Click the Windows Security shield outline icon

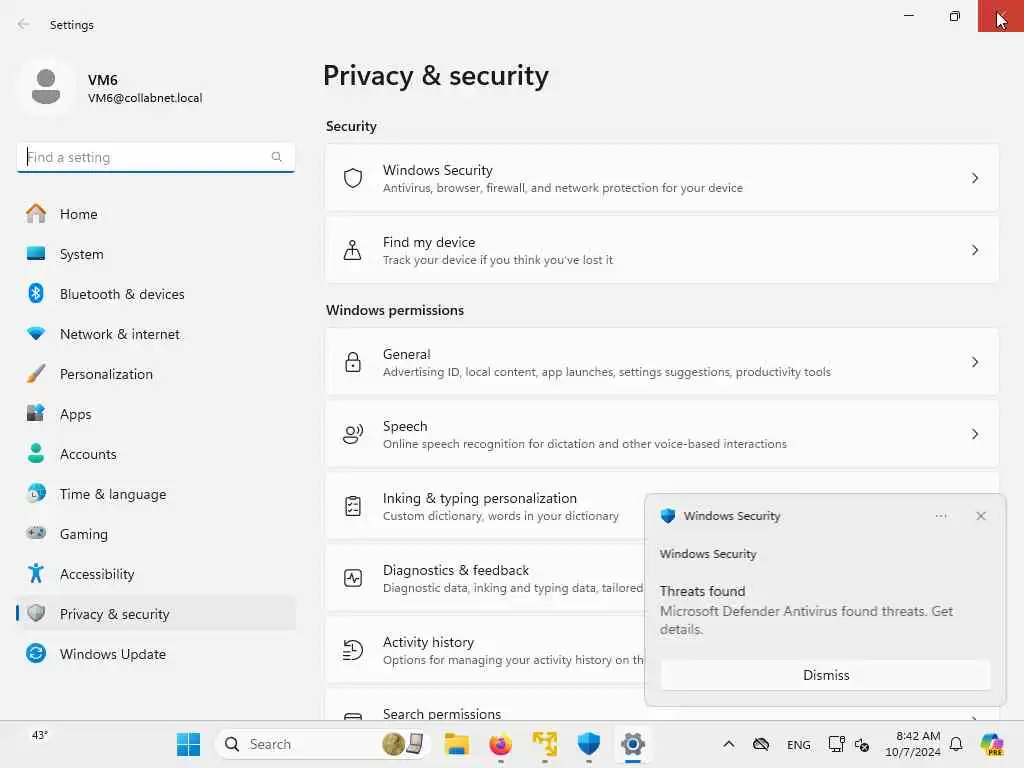[x=353, y=178]
